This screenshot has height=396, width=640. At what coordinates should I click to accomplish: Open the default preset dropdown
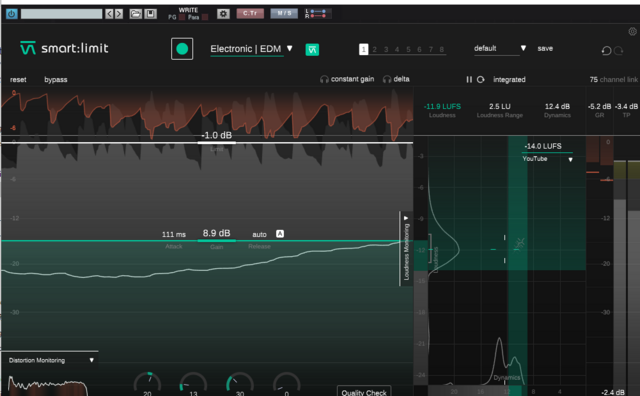pos(500,49)
